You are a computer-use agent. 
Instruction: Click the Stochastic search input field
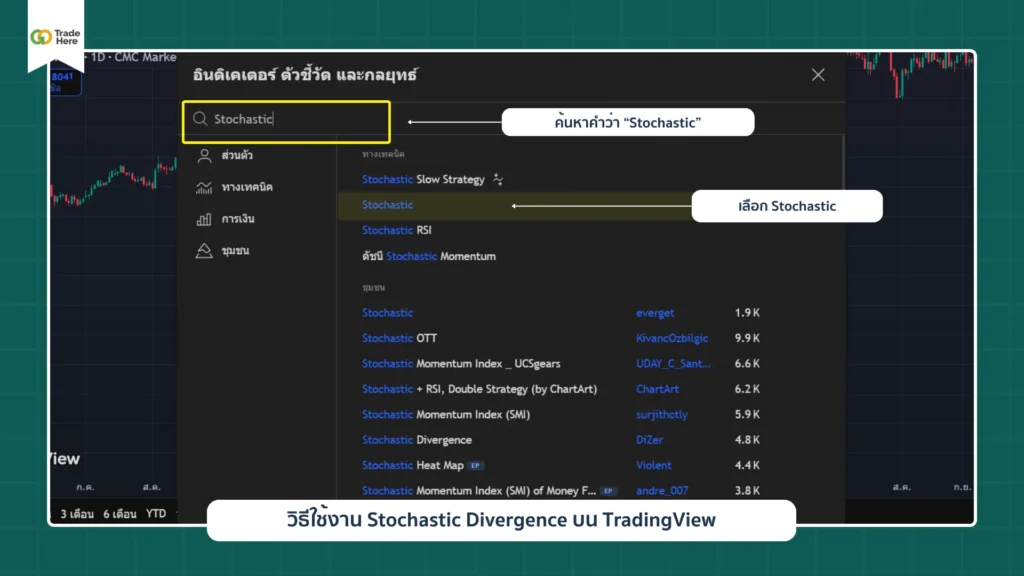click(287, 121)
